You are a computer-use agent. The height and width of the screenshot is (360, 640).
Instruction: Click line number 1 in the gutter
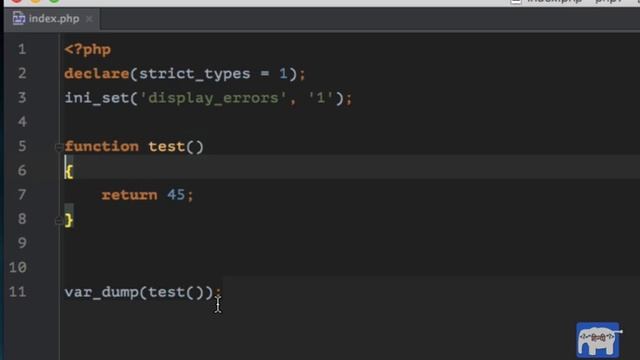pyautogui.click(x=22, y=50)
